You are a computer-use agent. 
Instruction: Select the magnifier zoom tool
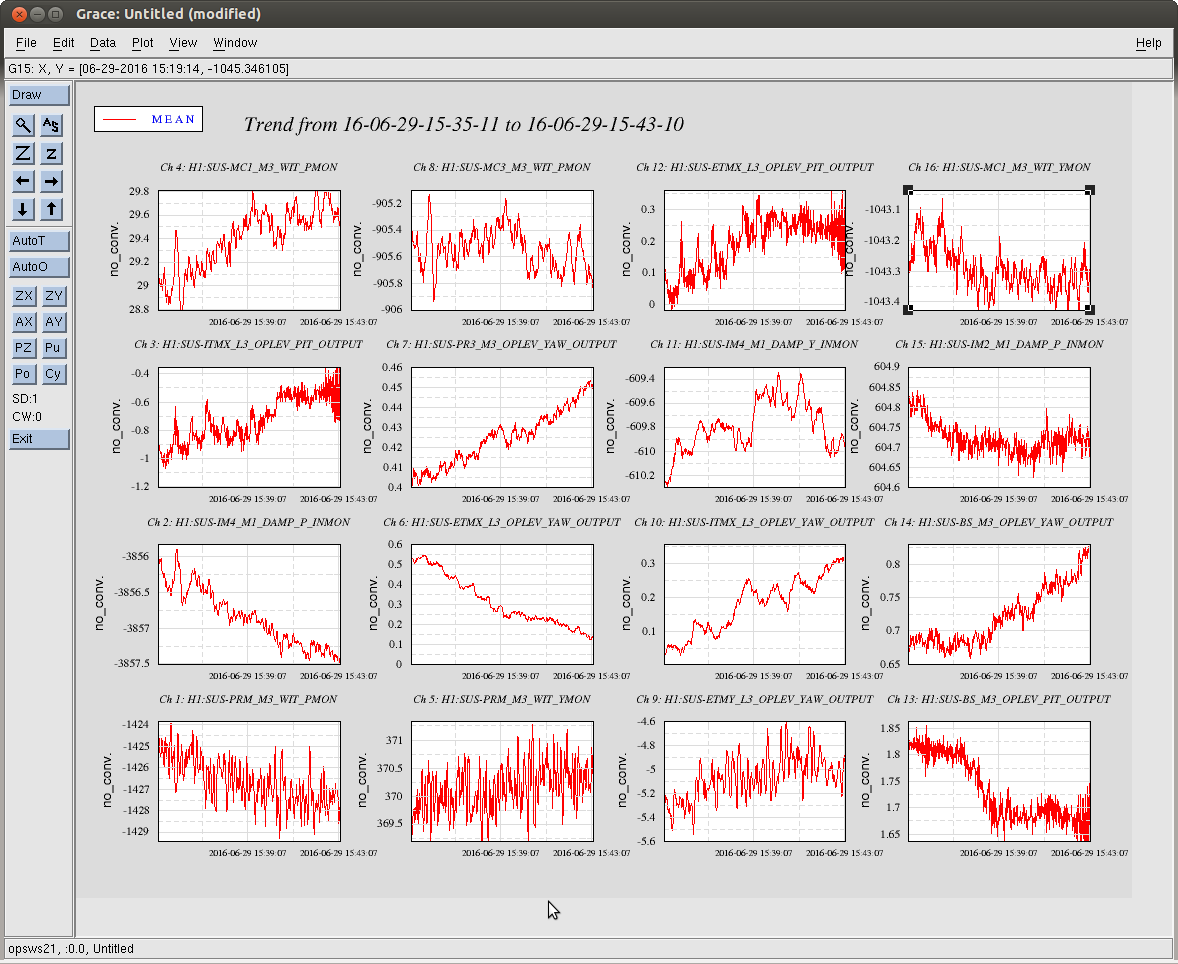click(x=23, y=125)
